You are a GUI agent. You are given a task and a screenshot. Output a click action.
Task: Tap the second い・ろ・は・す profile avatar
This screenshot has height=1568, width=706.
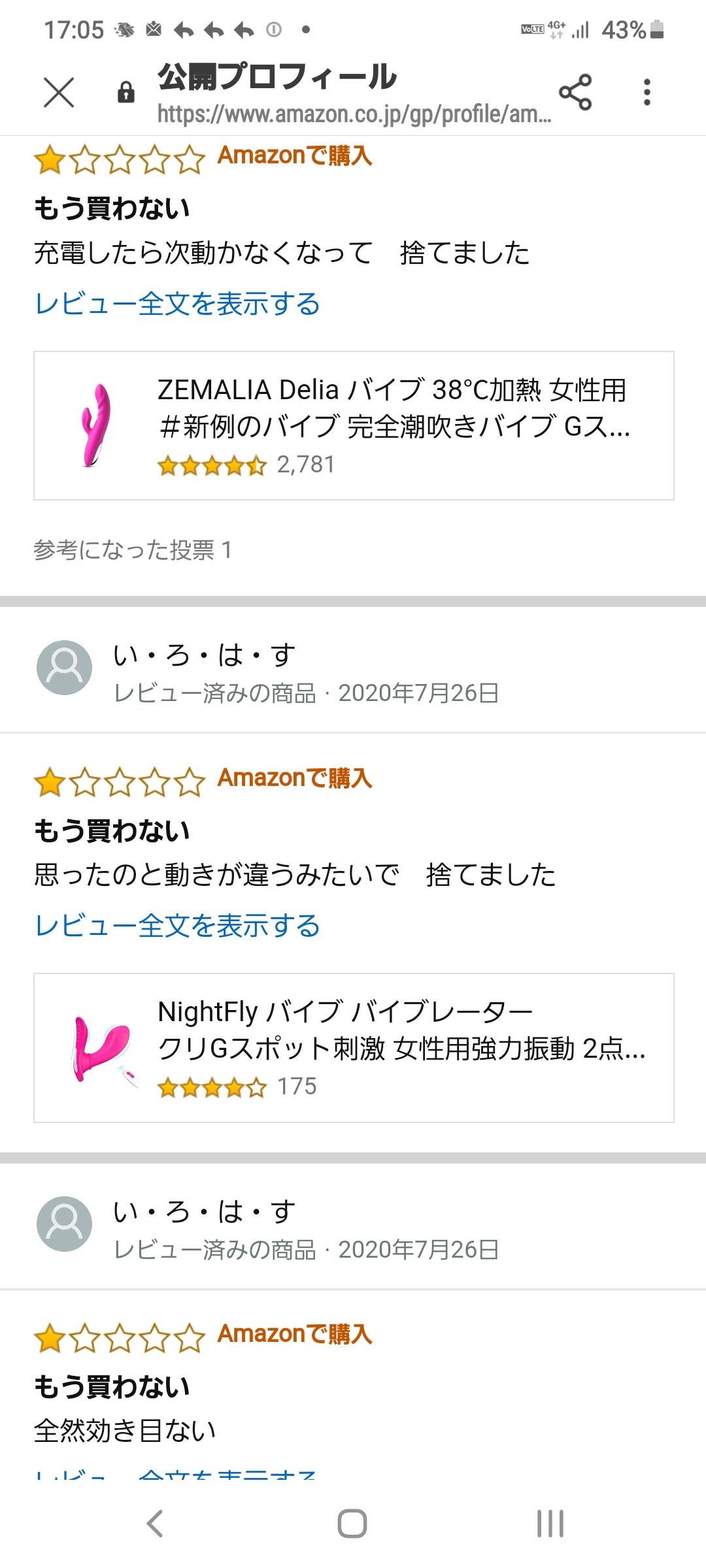tap(64, 1224)
